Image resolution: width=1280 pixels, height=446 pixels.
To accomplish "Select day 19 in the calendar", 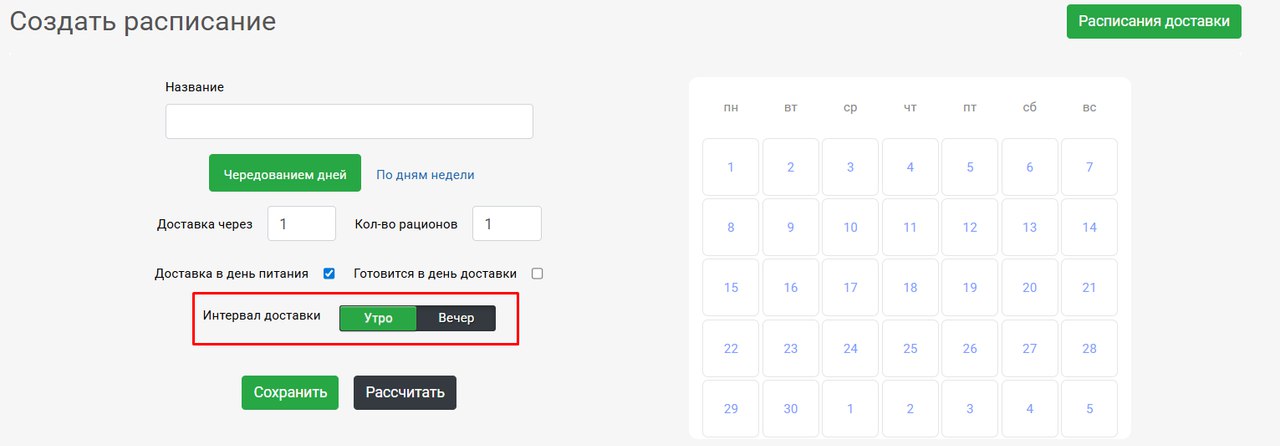I will point(969,288).
